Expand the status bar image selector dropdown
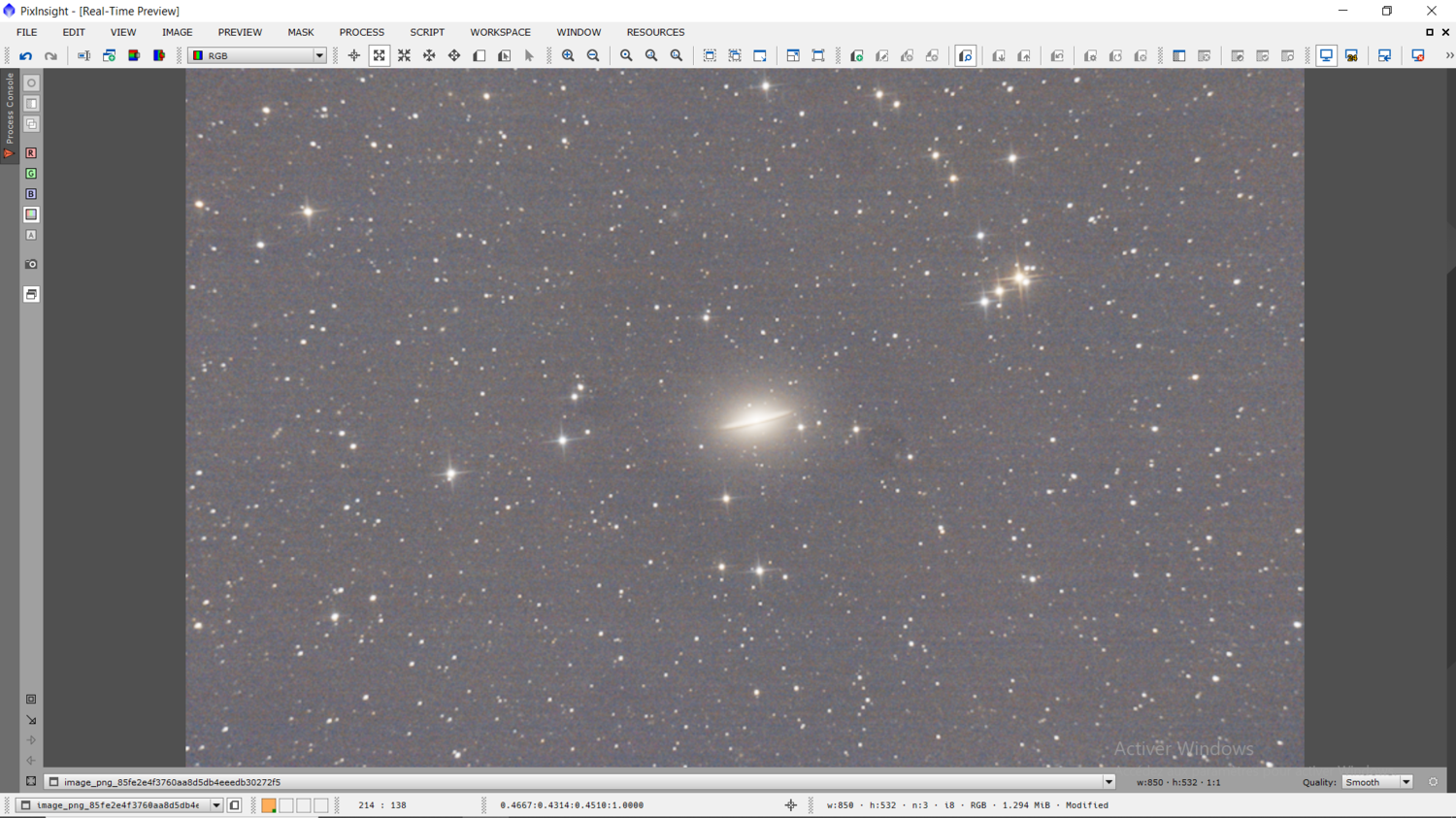 (x=216, y=805)
